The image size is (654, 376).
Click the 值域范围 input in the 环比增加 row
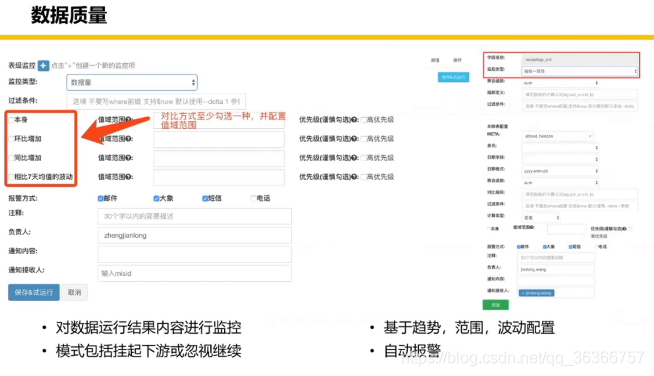pos(219,139)
